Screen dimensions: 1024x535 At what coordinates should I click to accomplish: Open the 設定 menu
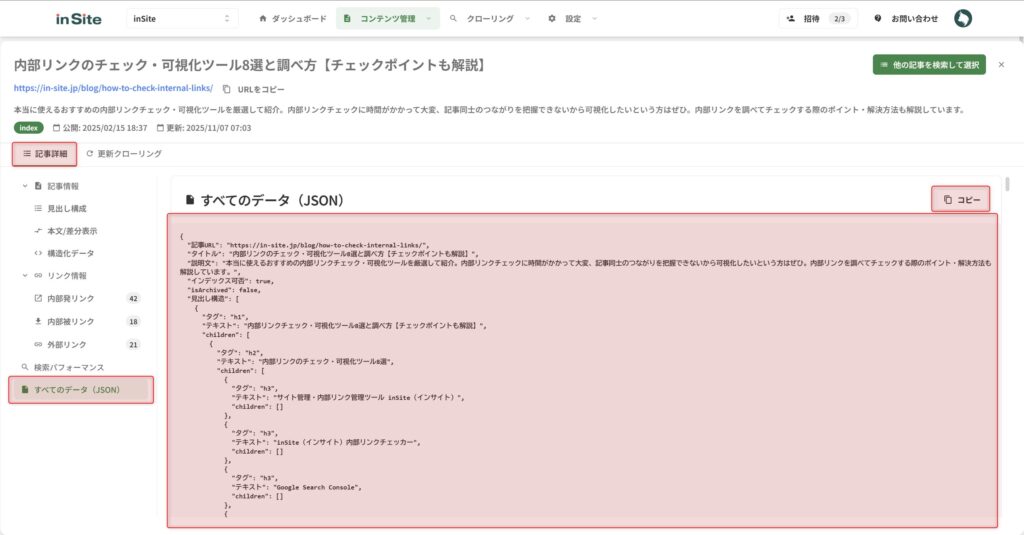tap(573, 19)
